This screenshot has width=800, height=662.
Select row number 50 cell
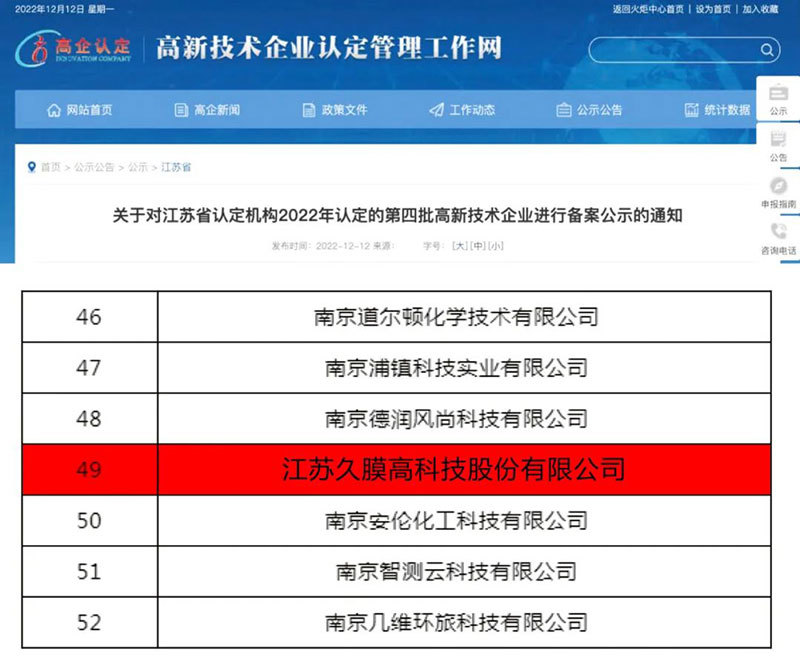point(89,521)
